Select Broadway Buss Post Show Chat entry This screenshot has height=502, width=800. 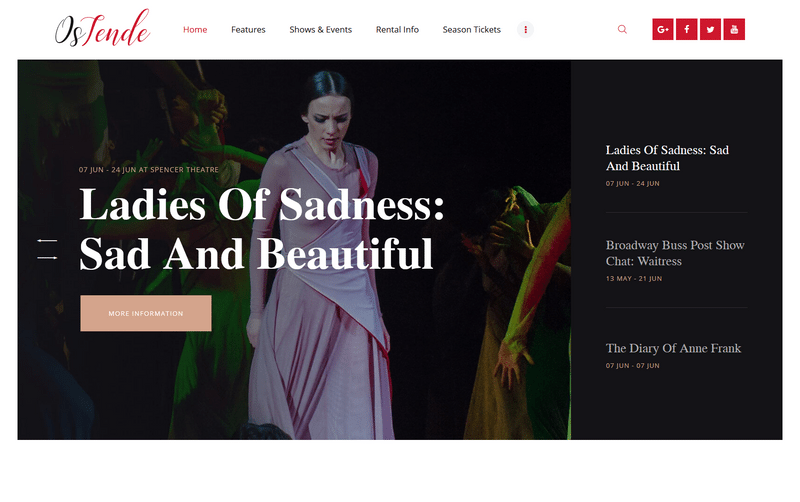(x=675, y=253)
